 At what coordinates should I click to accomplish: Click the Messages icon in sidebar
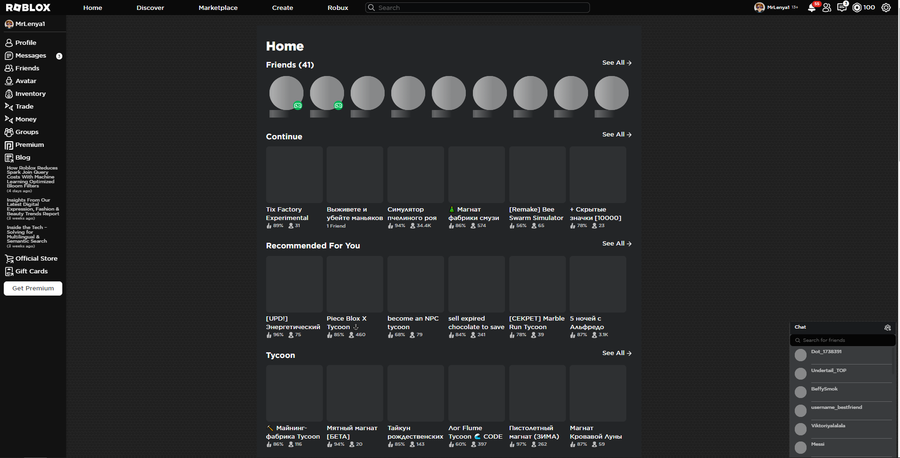[9, 56]
